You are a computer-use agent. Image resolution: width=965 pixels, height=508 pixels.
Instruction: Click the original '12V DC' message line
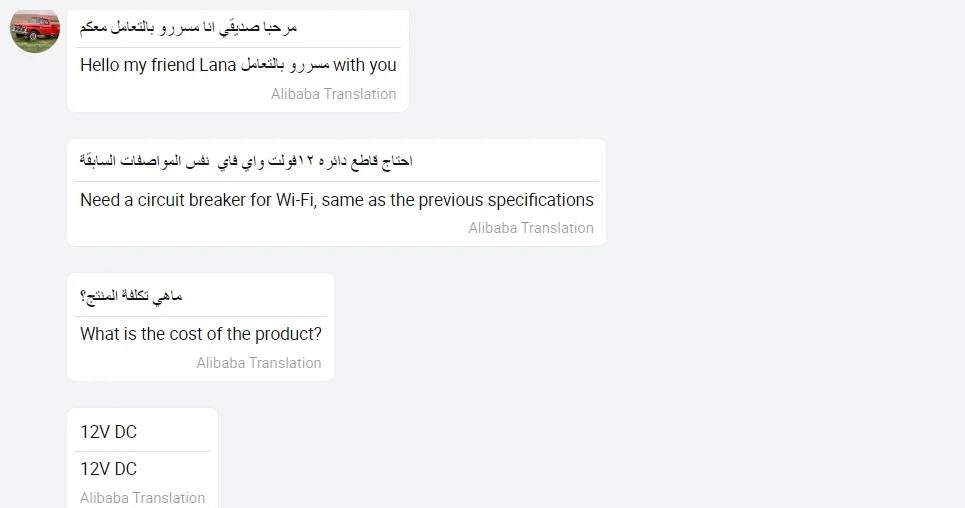click(108, 432)
